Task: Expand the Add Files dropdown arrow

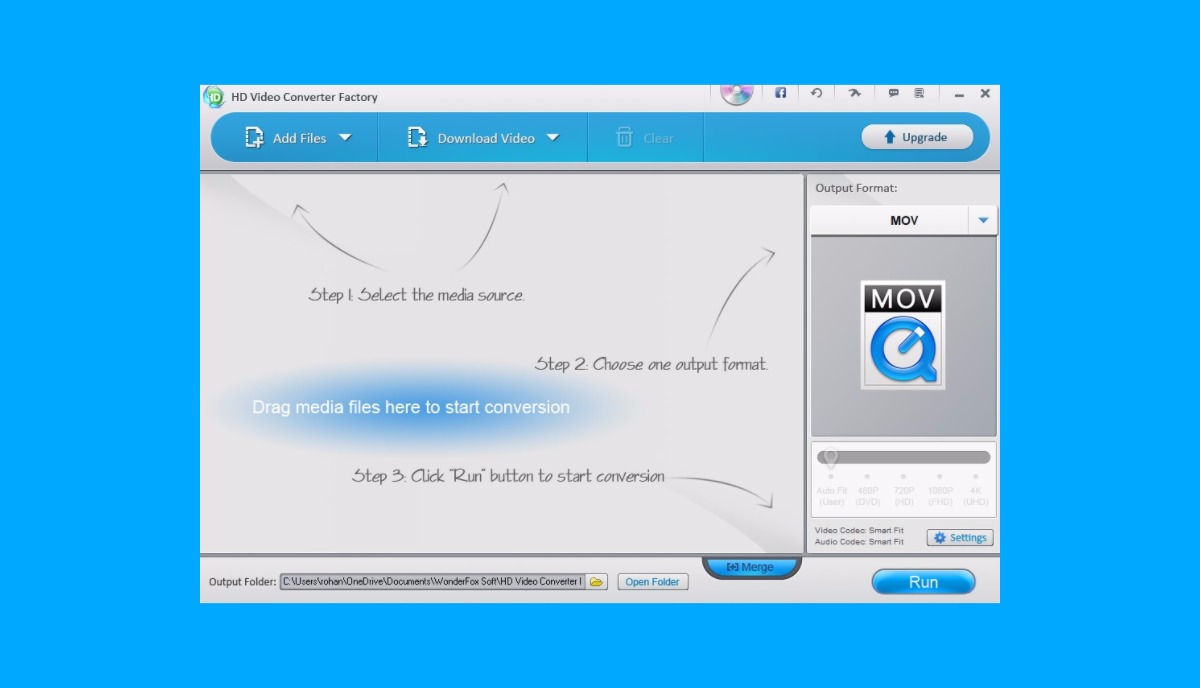Action: 346,138
